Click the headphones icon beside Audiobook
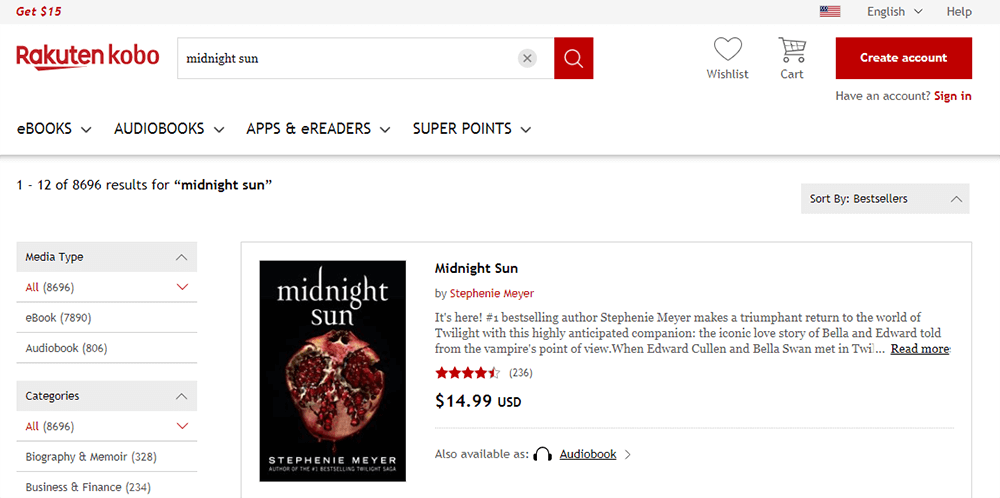 pyautogui.click(x=543, y=454)
